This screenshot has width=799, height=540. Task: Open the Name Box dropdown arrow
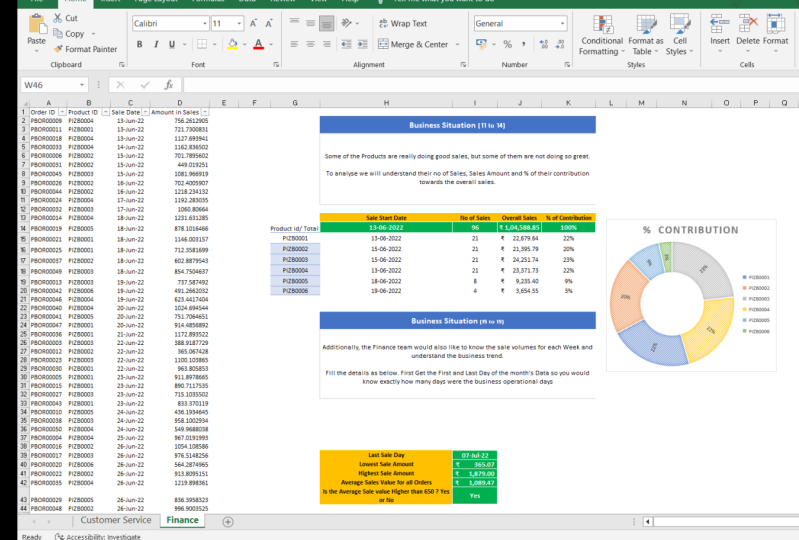82,85
